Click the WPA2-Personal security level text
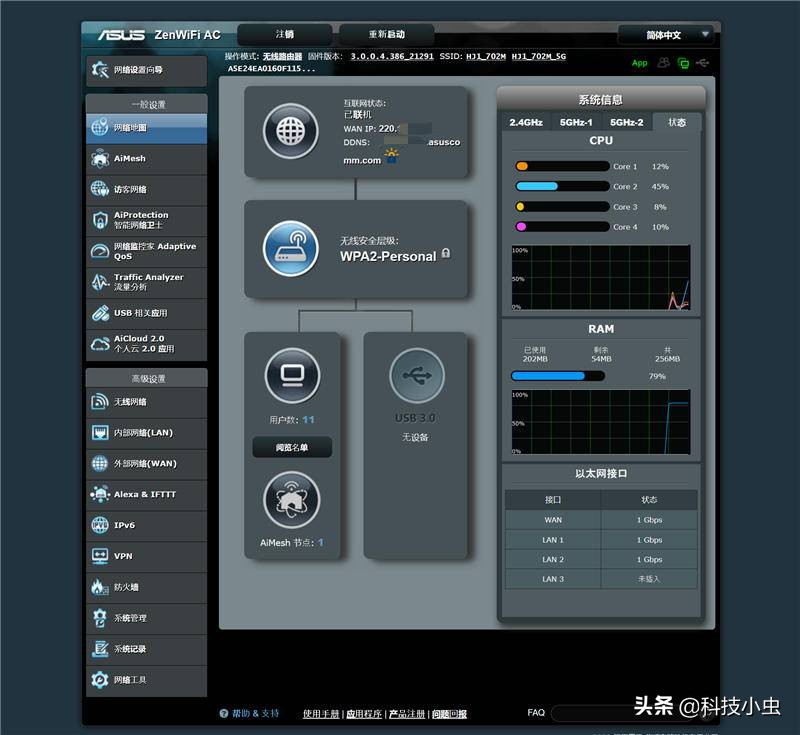This screenshot has height=735, width=800. click(388, 256)
